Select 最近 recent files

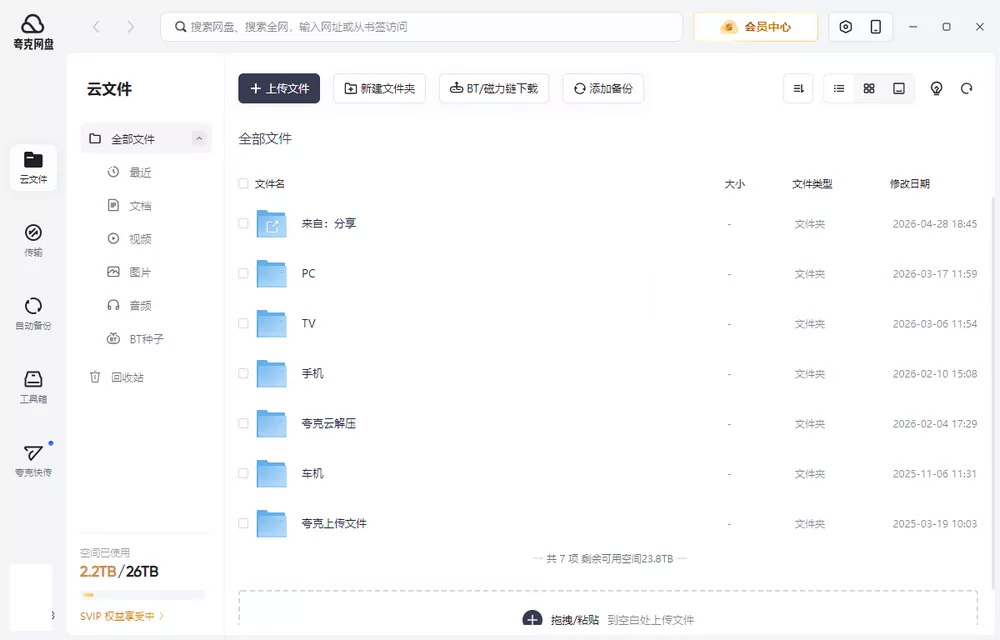129,172
